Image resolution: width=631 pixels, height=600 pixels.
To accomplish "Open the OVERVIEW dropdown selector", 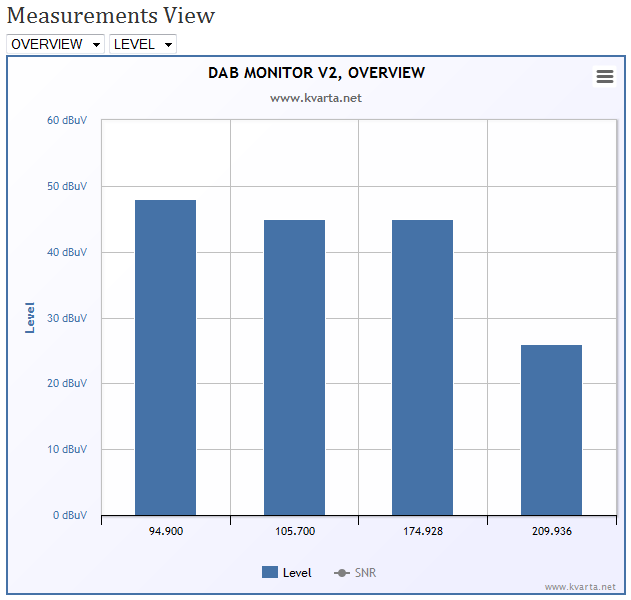I will [x=56, y=44].
